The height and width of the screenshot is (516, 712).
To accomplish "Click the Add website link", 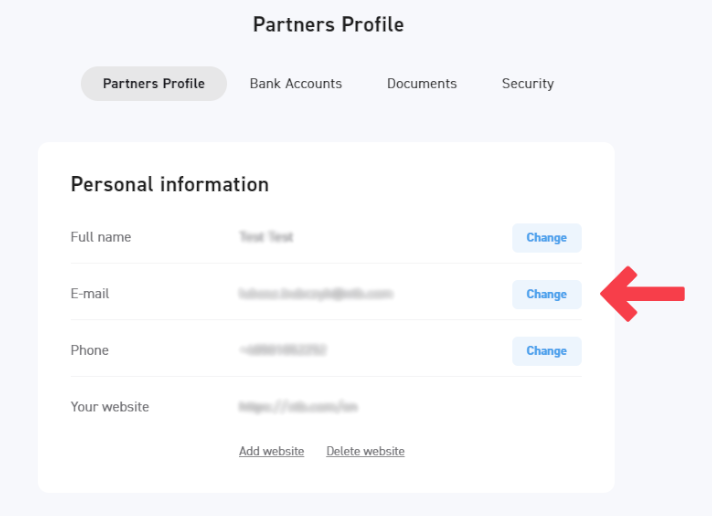I will point(271,451).
